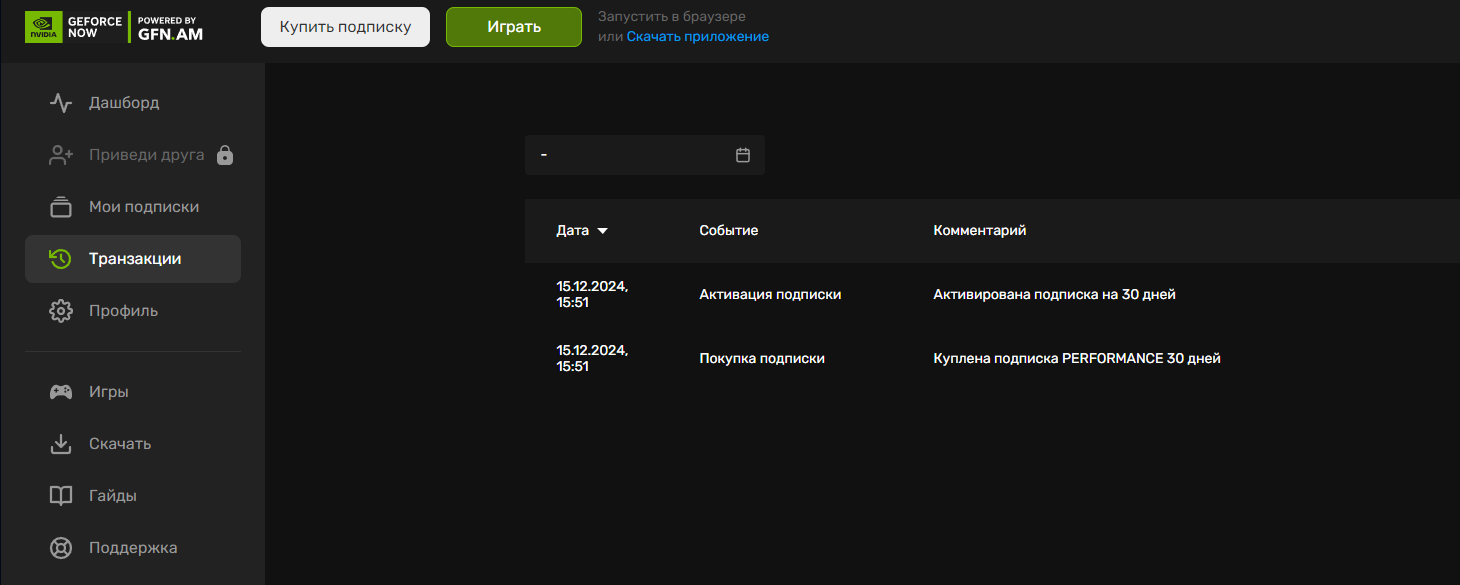Click the date range input field

pyautogui.click(x=630, y=155)
